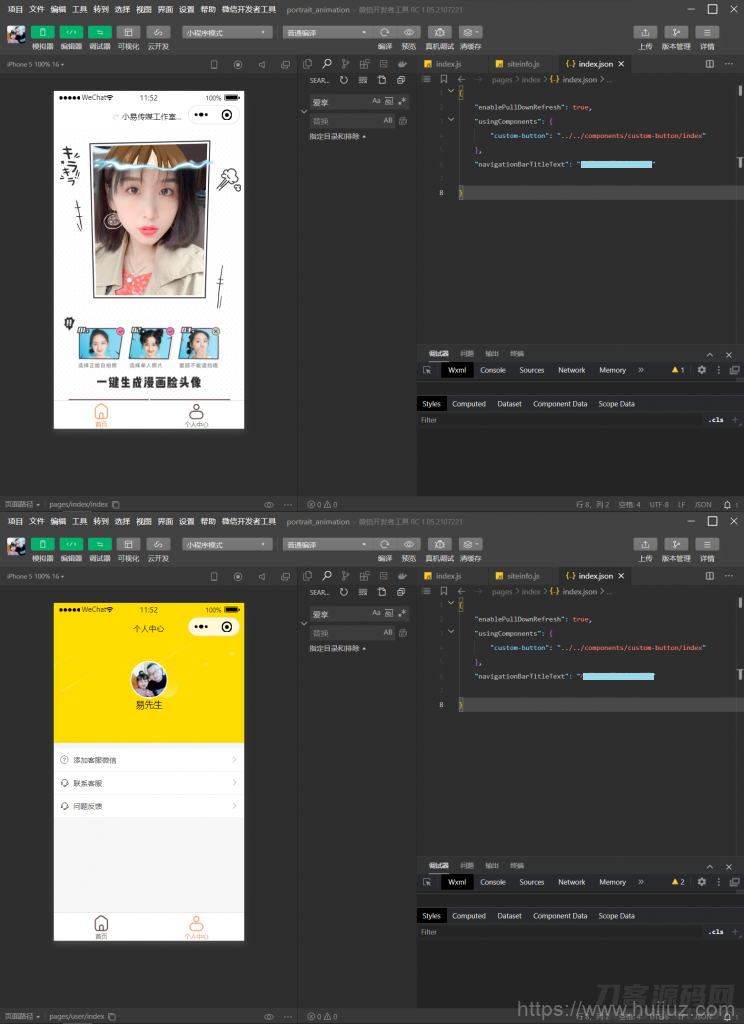Viewport: 744px width, 1024px height.
Task: Toggle match case Aa in lower search box
Action: coord(376,613)
